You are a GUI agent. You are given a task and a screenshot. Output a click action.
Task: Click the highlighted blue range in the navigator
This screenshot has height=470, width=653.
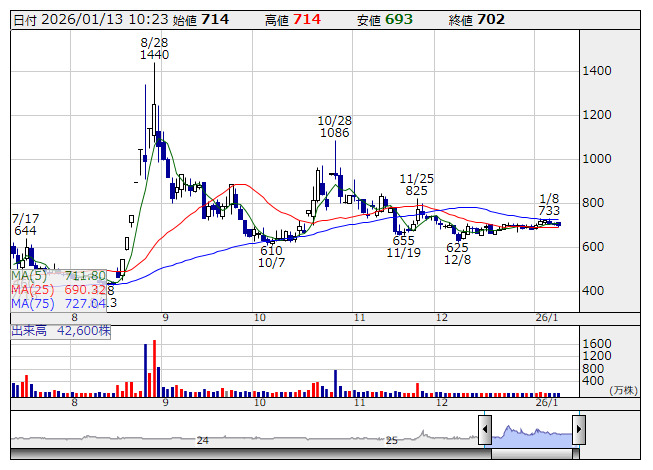[531, 430]
